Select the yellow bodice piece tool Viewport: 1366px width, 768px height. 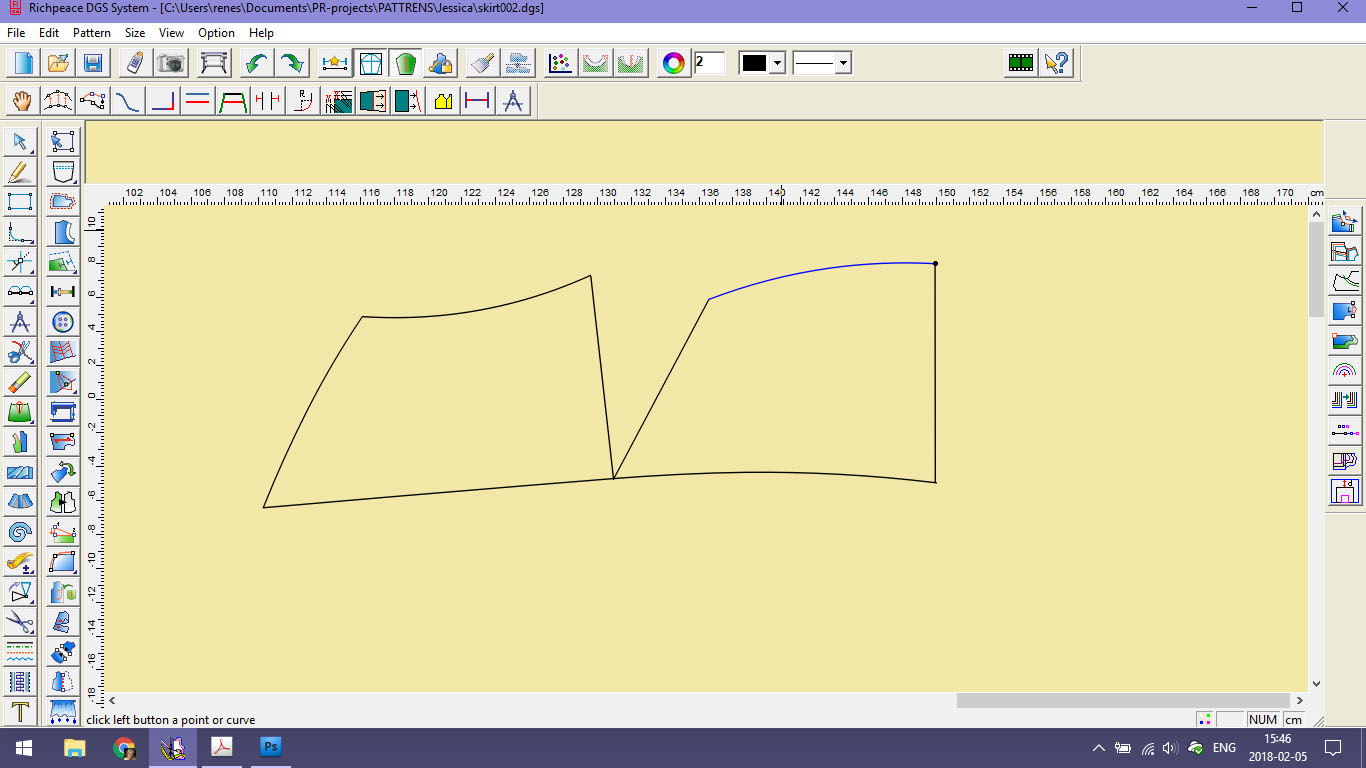(x=443, y=101)
